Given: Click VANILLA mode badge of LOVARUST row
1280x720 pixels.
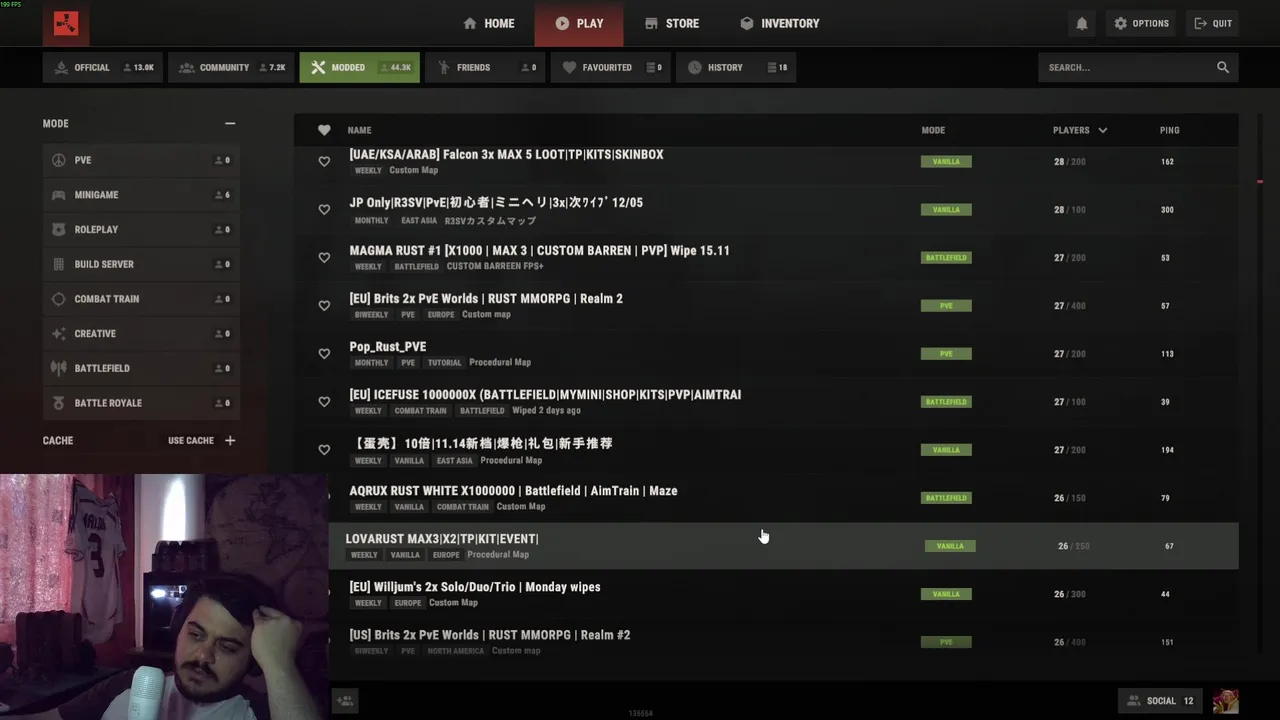Looking at the screenshot, I should coord(950,546).
